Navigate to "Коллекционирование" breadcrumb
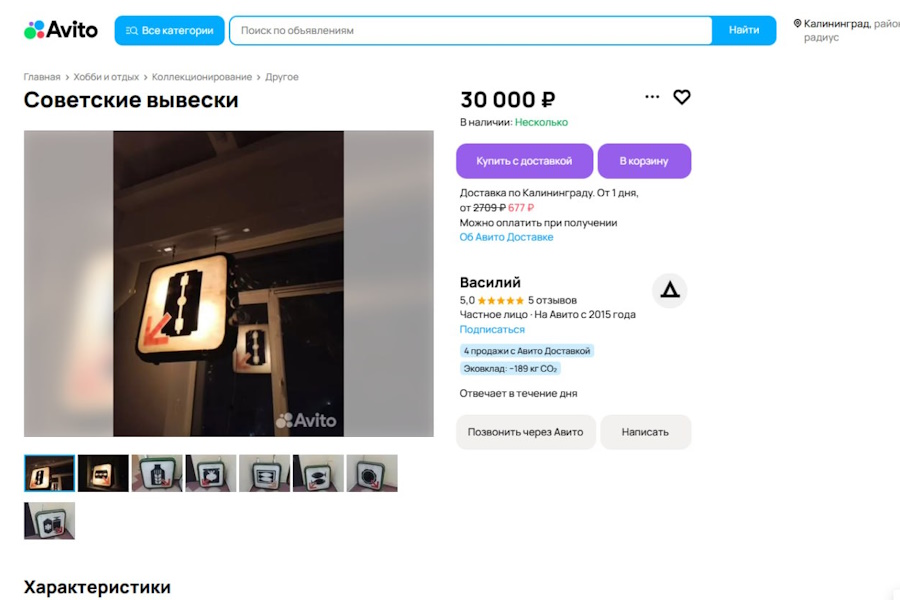This screenshot has height=600, width=900. point(202,77)
